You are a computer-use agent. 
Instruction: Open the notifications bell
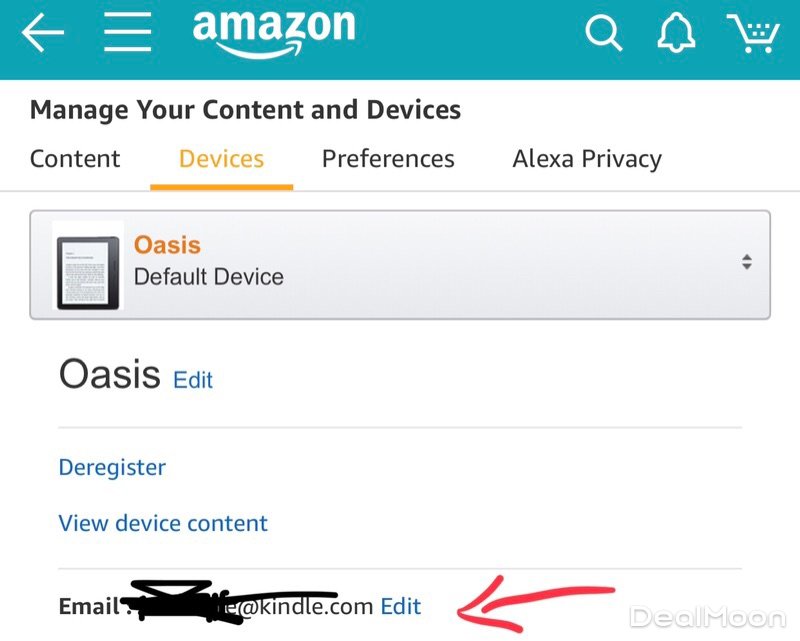pyautogui.click(x=676, y=34)
